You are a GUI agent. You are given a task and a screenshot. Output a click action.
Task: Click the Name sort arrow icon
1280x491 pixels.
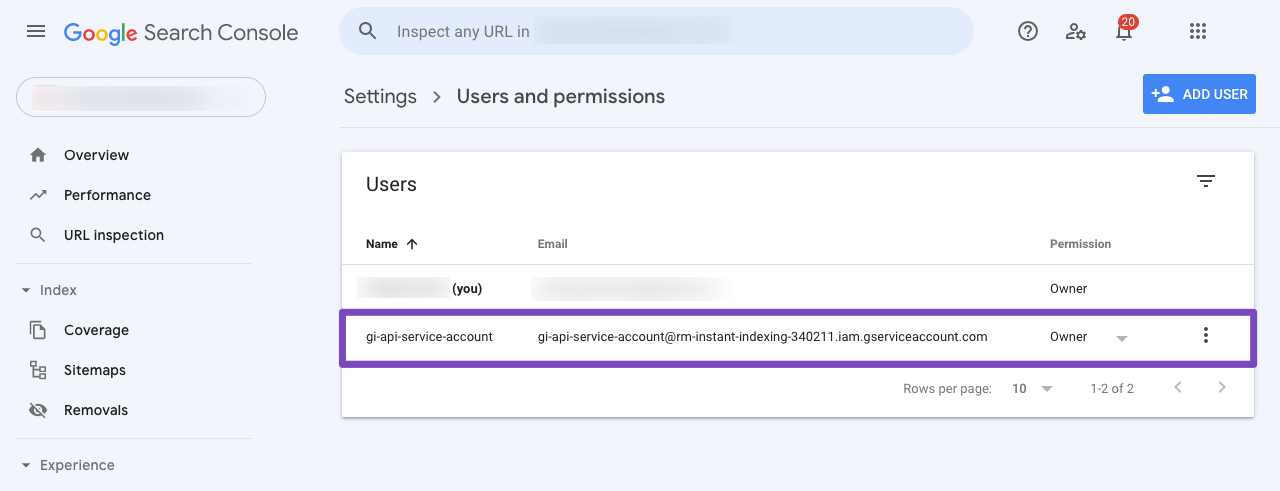412,244
